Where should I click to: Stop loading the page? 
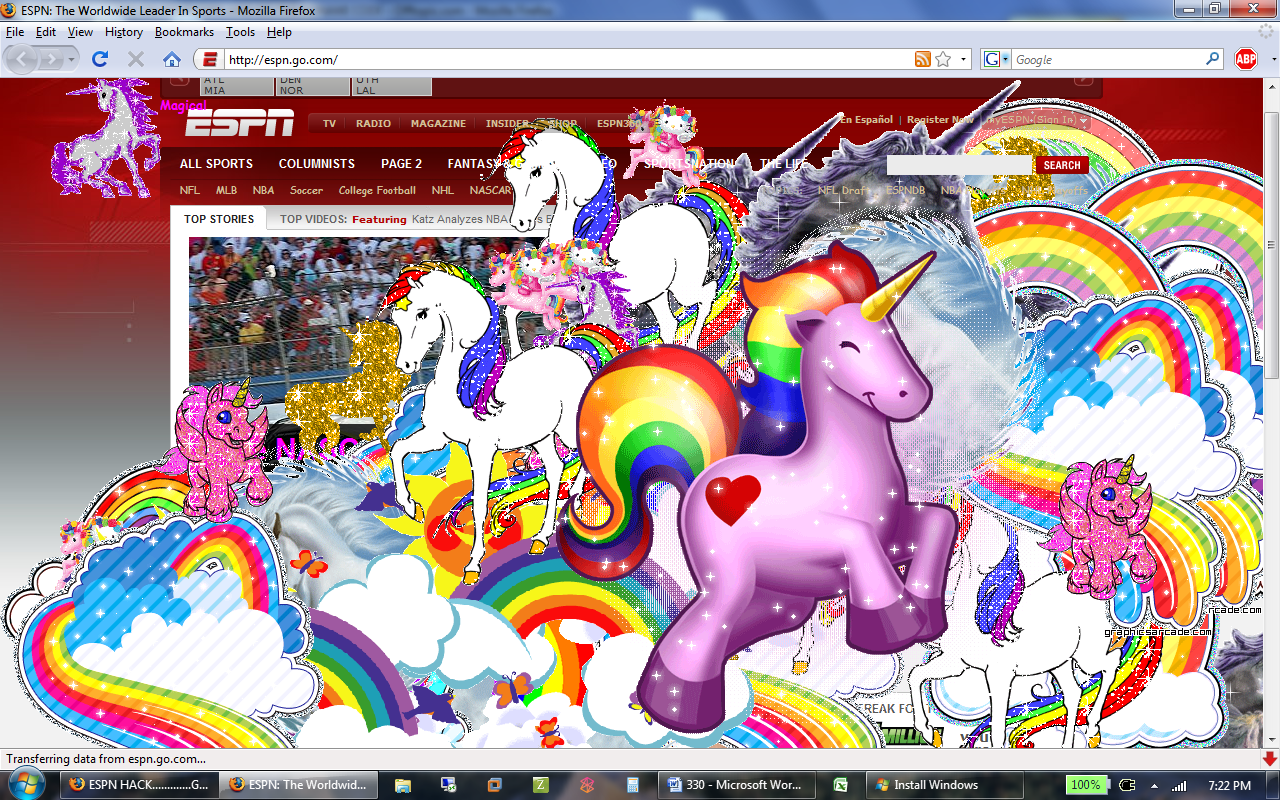coord(136,60)
